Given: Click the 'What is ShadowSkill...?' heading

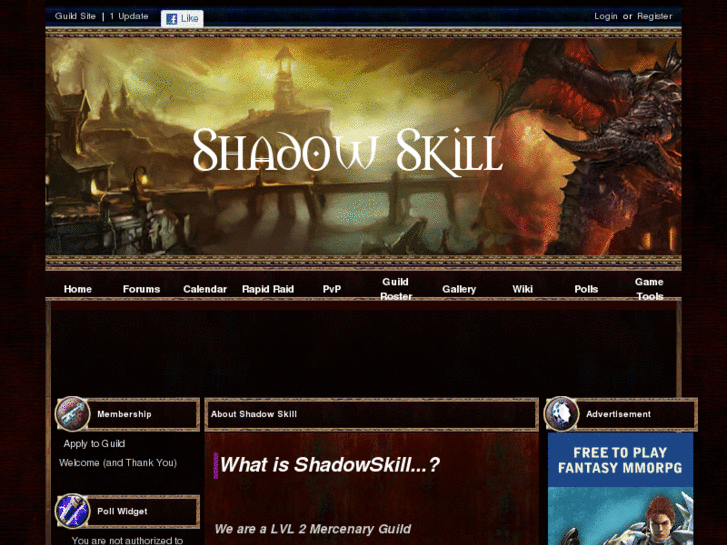Looking at the screenshot, I should (x=329, y=465).
